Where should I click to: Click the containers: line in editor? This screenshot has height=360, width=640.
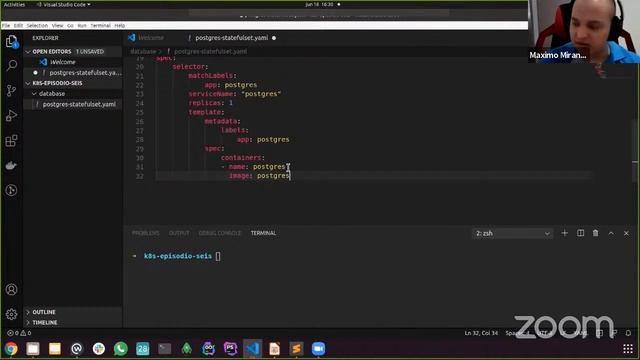242,158
